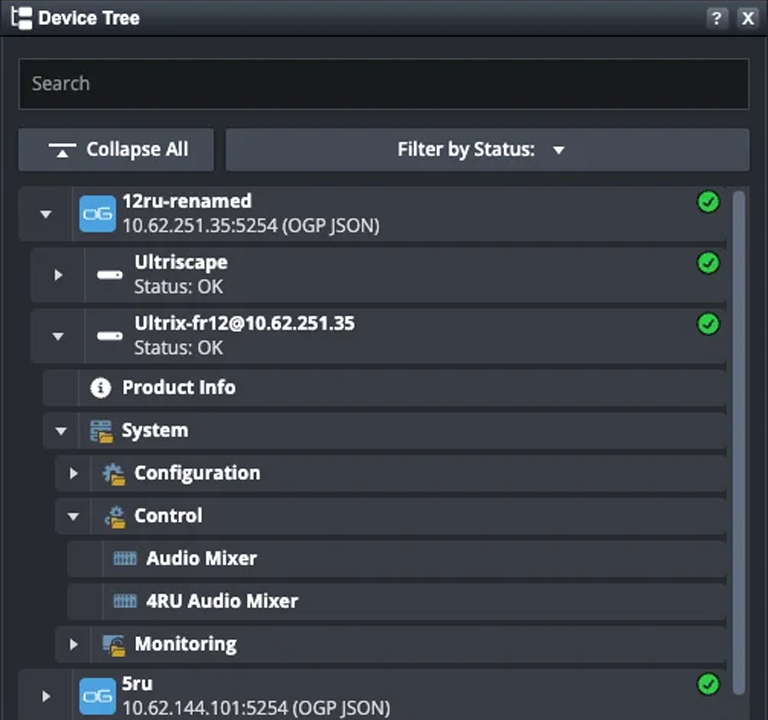This screenshot has height=720, width=768.
Task: Select the Ultrix-fr12@10.62.251.35 label
Action: (244, 323)
